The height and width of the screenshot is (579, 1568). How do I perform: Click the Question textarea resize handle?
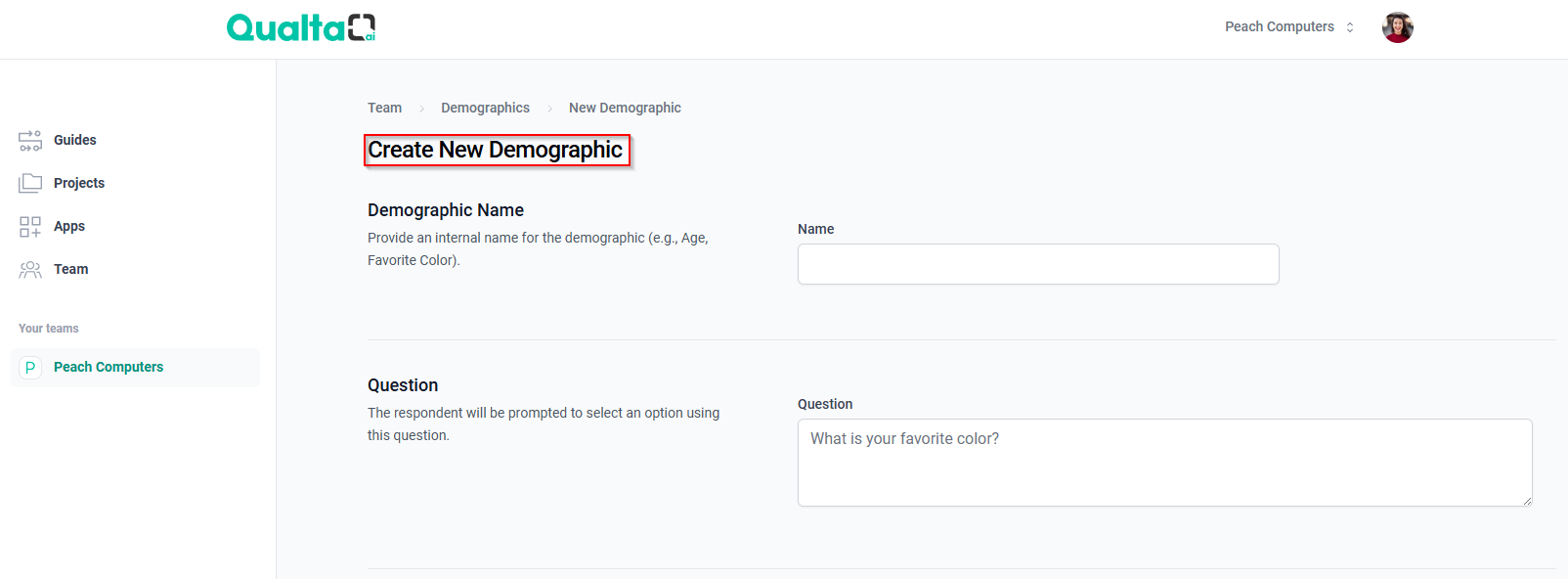pos(1526,500)
